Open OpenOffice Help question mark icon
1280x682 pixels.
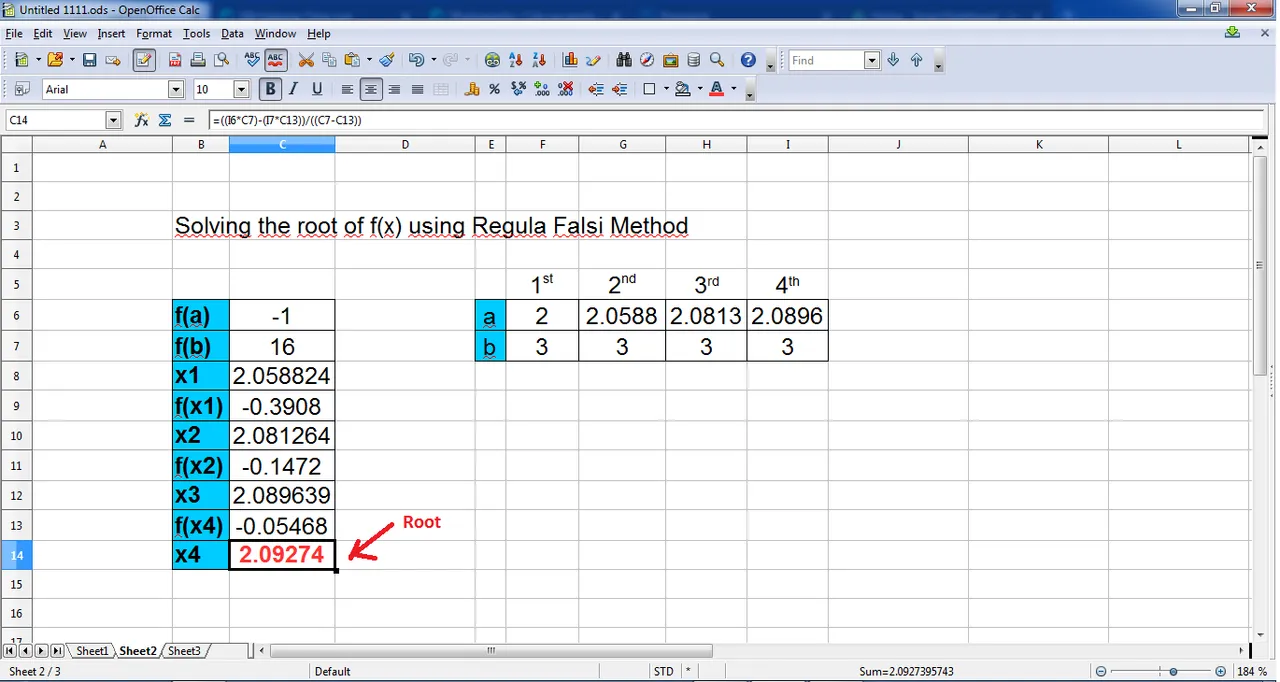(x=748, y=61)
